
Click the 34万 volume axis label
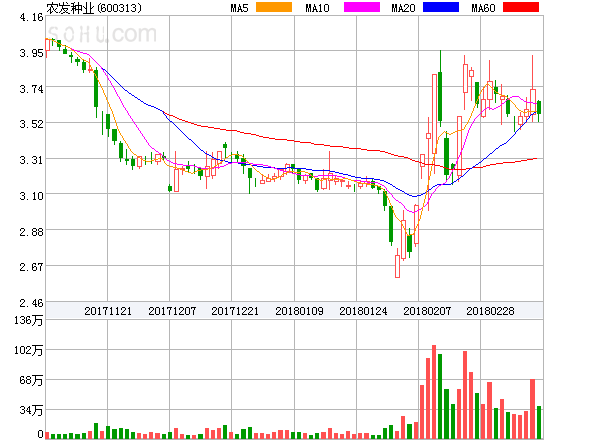coord(31,410)
